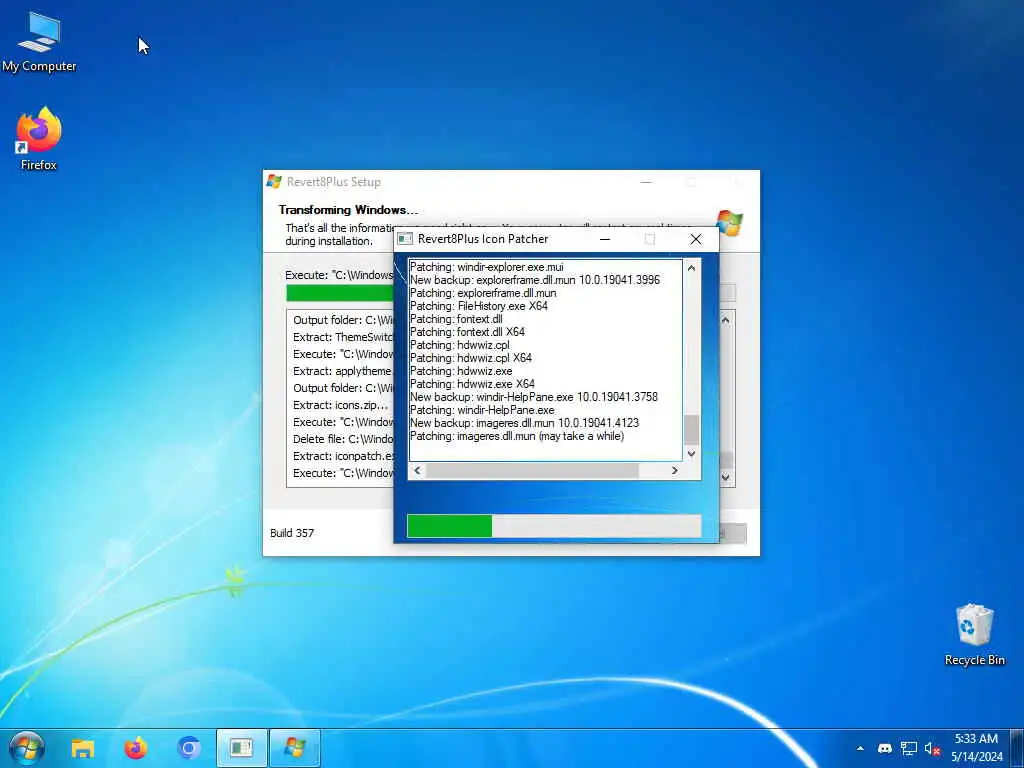Select 'New backup: windir-HelpPane.exe 10.0.19041.3758' line

click(x=534, y=397)
